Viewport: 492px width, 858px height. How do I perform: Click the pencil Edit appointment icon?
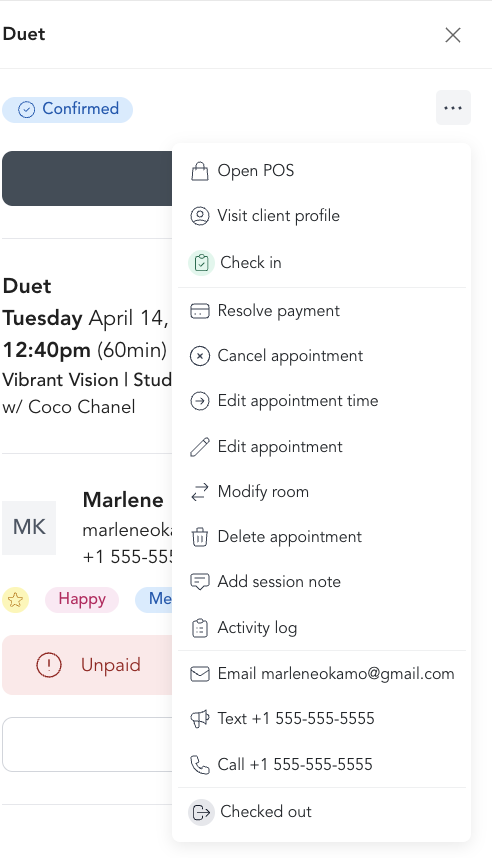[200, 447]
